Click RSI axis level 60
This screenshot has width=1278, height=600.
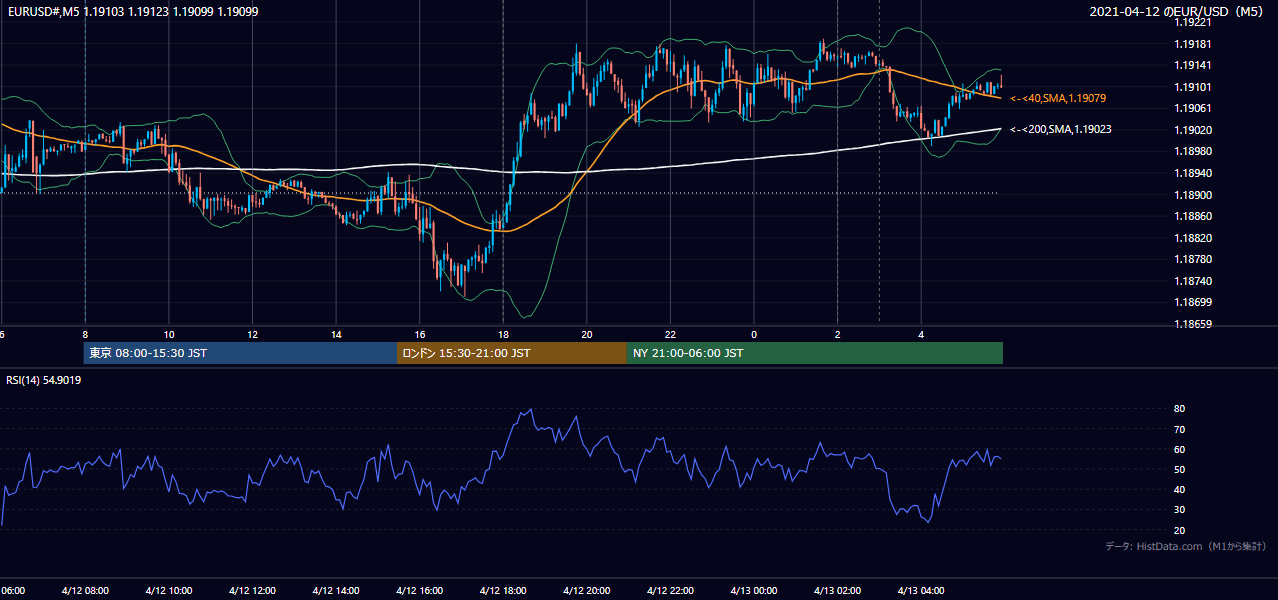click(x=1179, y=449)
